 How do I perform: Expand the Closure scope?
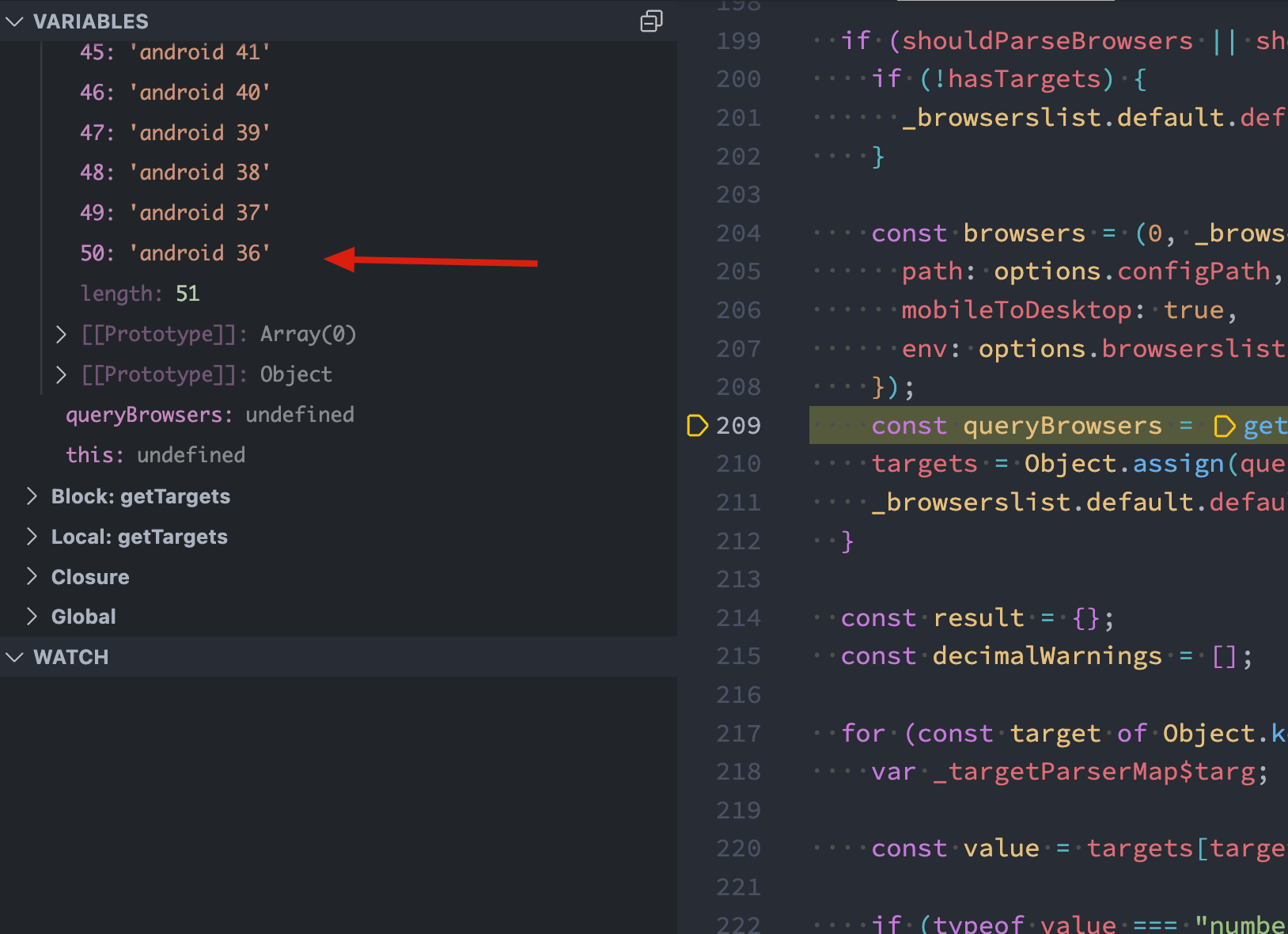pos(32,577)
